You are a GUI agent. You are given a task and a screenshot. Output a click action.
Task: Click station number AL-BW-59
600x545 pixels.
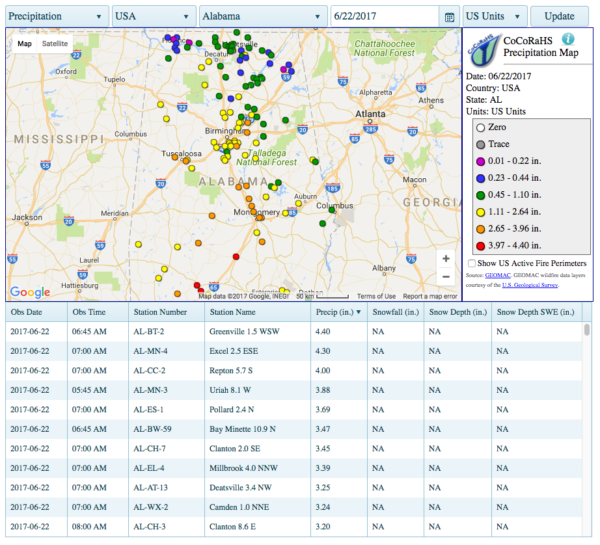152,429
